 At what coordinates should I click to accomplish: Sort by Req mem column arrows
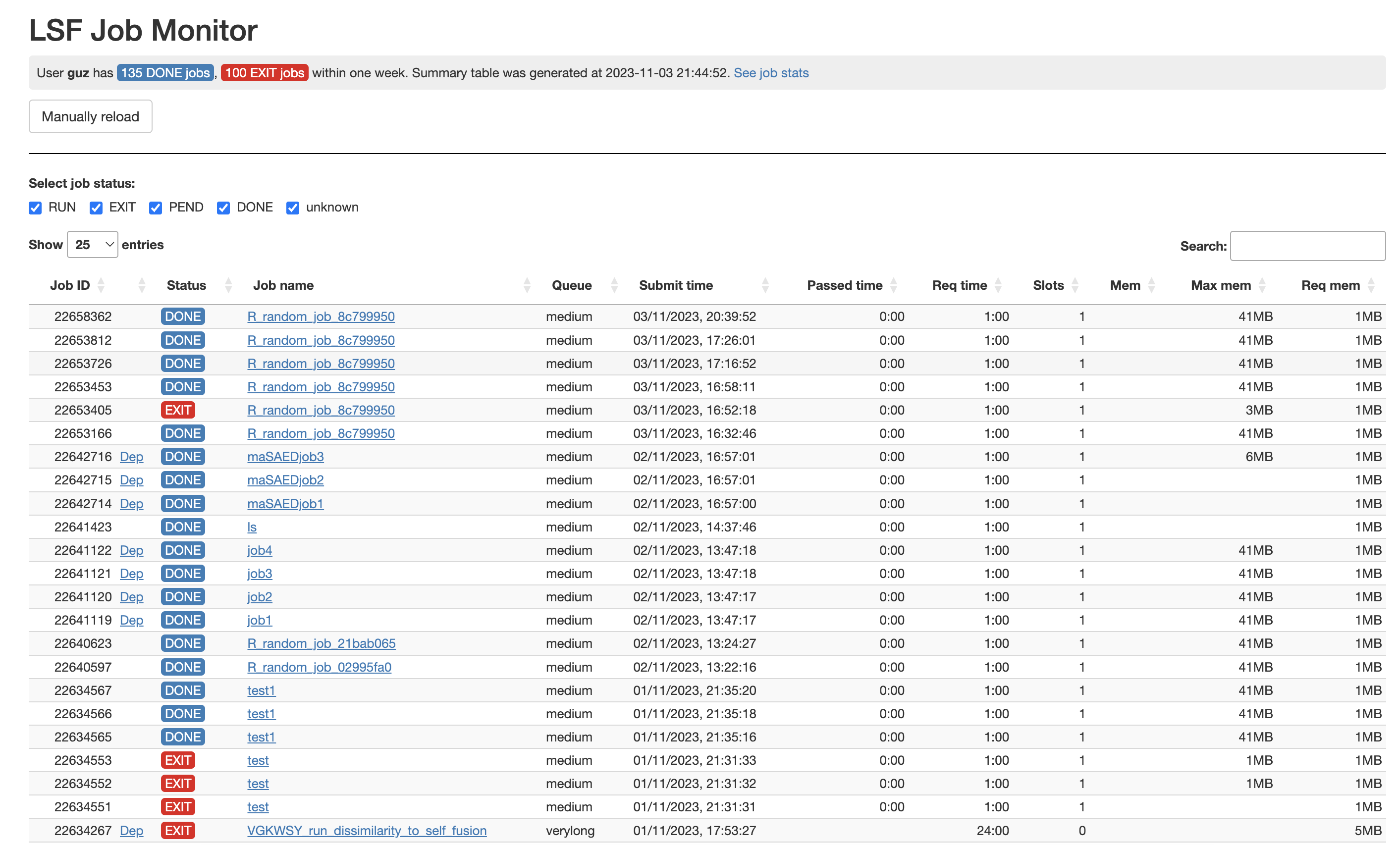(1371, 285)
